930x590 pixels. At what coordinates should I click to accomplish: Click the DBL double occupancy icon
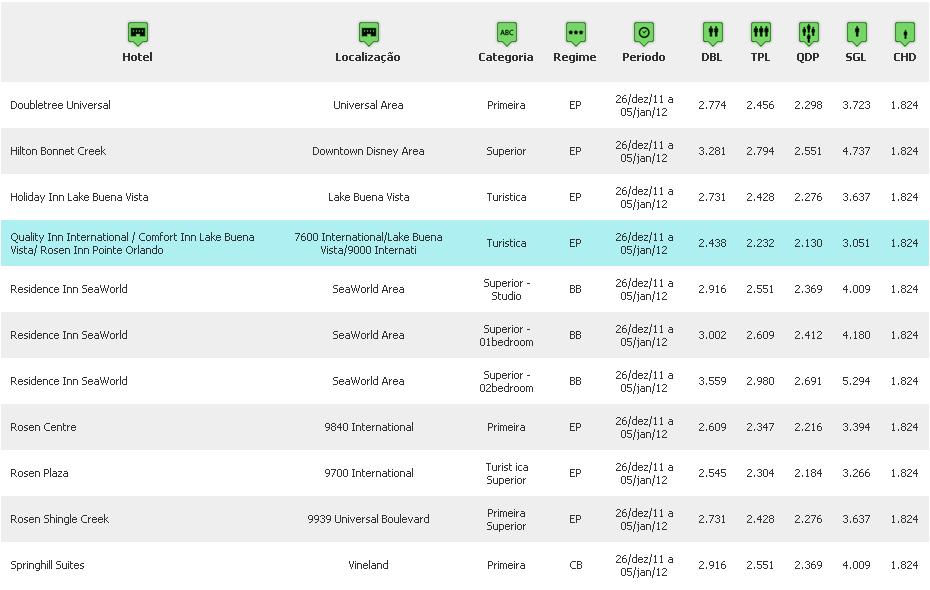(x=712, y=34)
